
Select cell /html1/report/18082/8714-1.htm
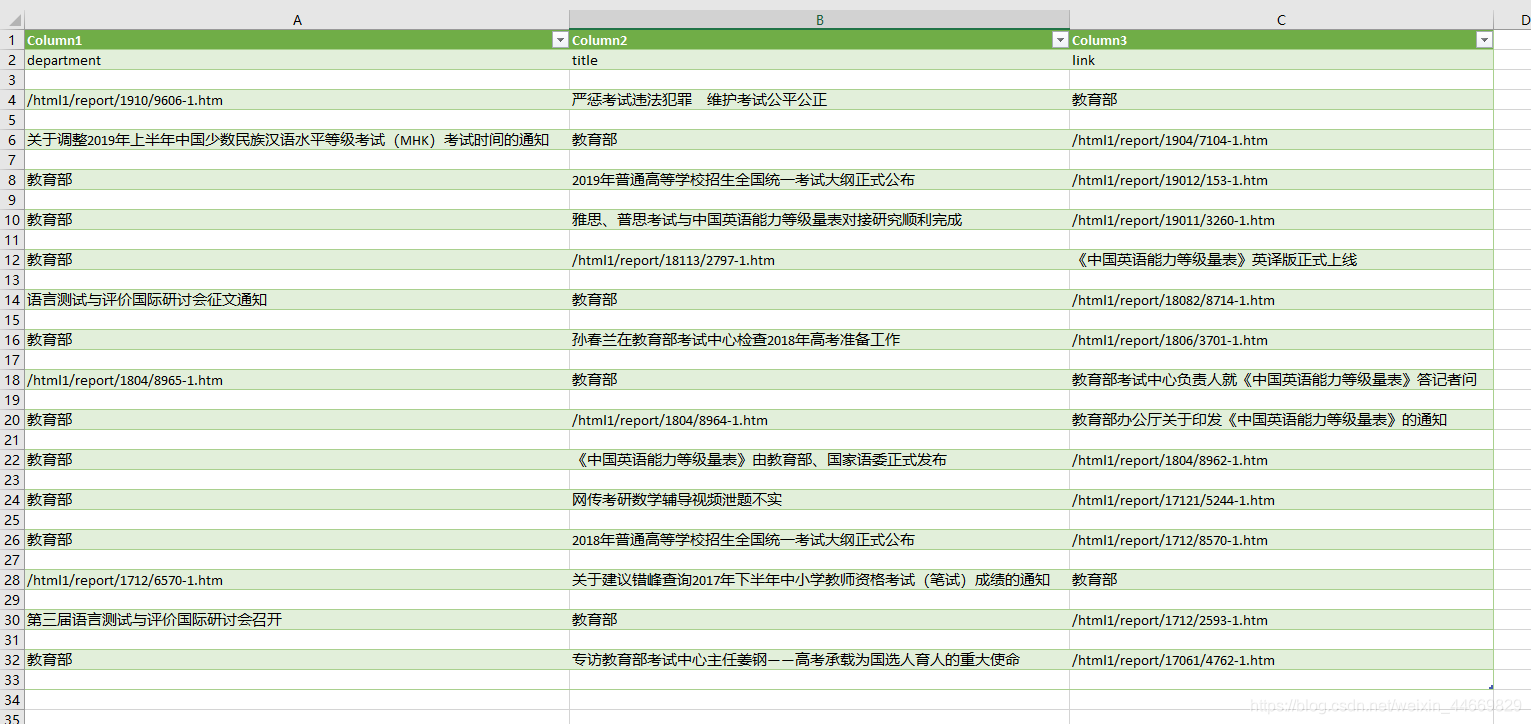pos(1281,300)
